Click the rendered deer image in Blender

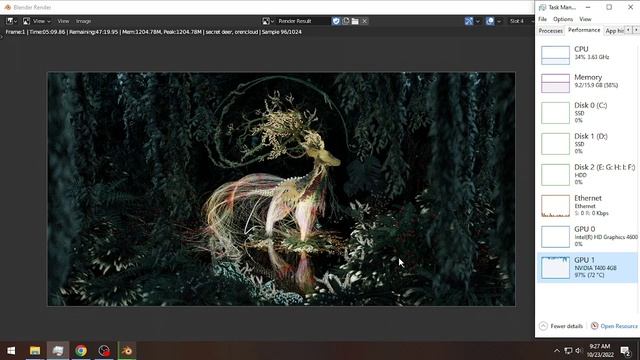(x=281, y=189)
